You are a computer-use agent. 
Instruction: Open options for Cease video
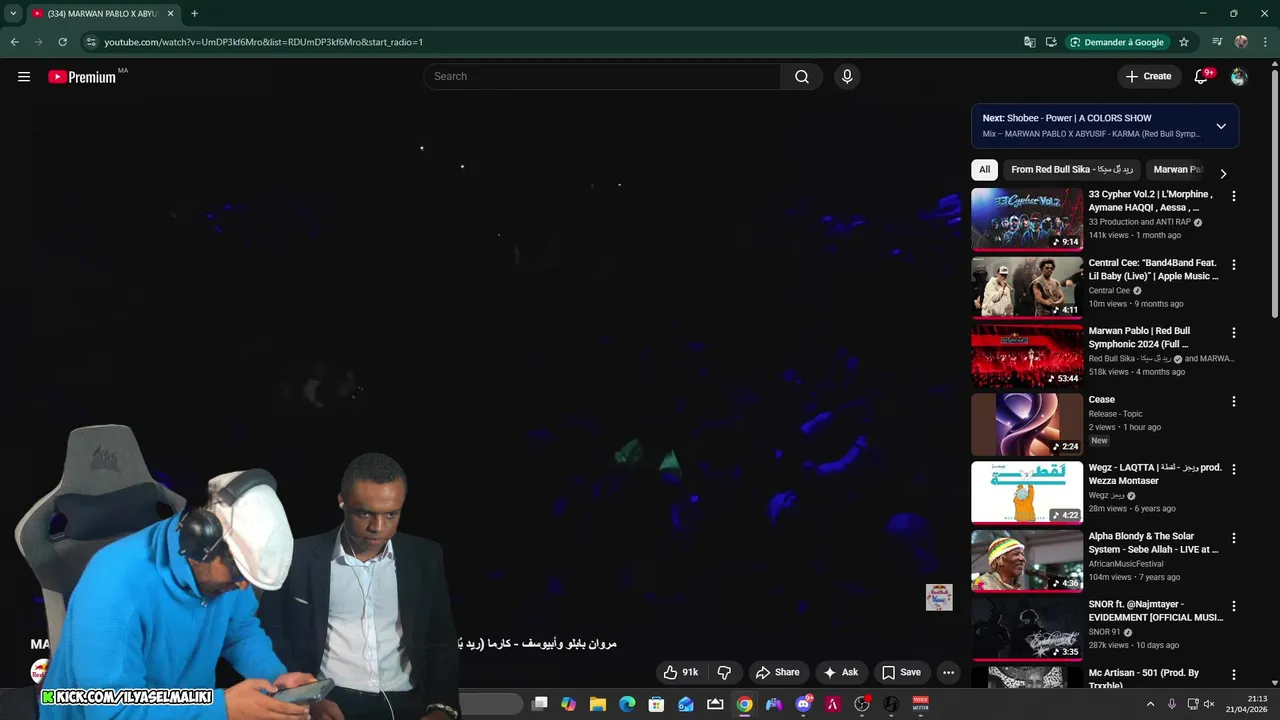click(1234, 401)
